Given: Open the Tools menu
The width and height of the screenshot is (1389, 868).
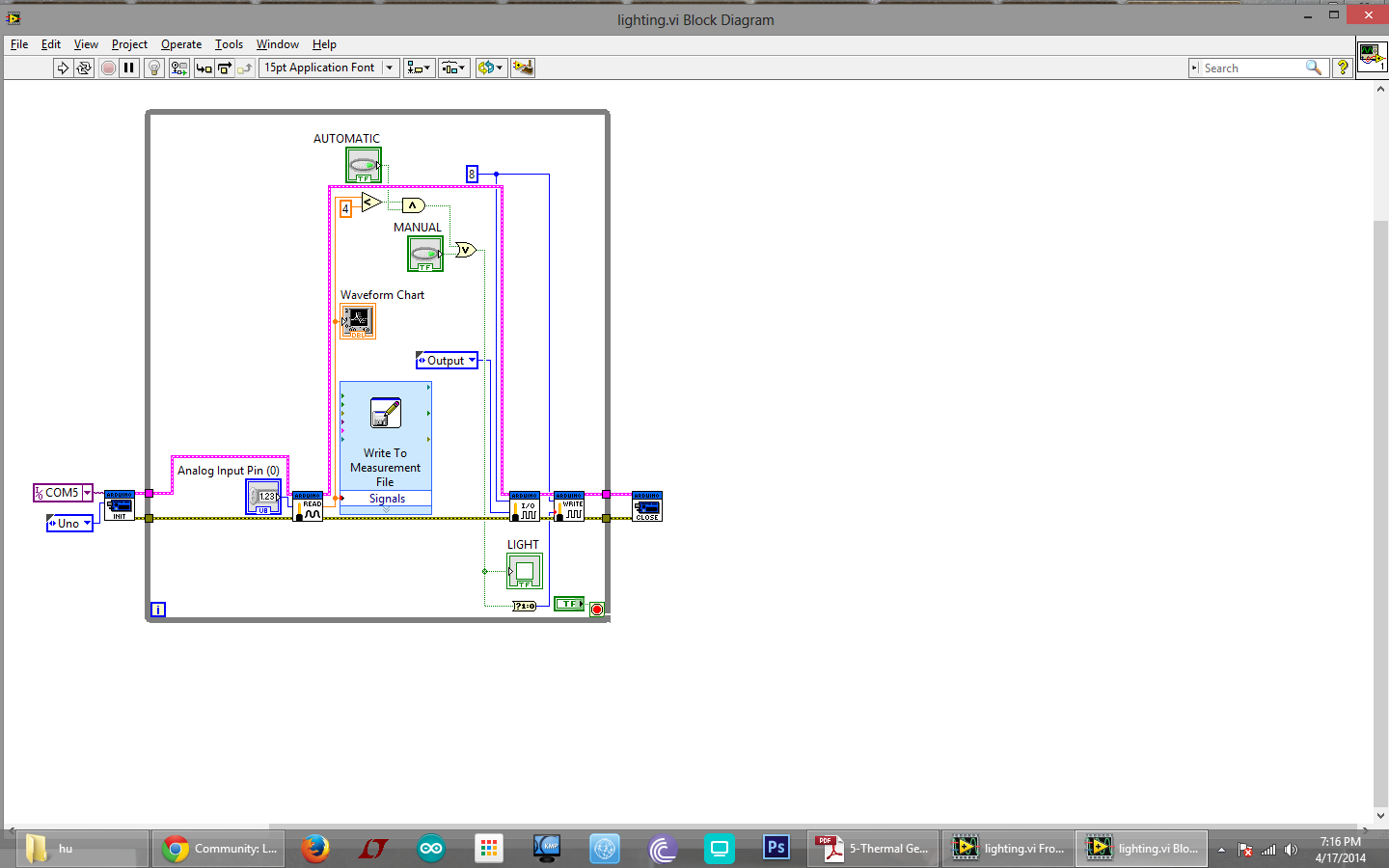Looking at the screenshot, I should point(229,44).
